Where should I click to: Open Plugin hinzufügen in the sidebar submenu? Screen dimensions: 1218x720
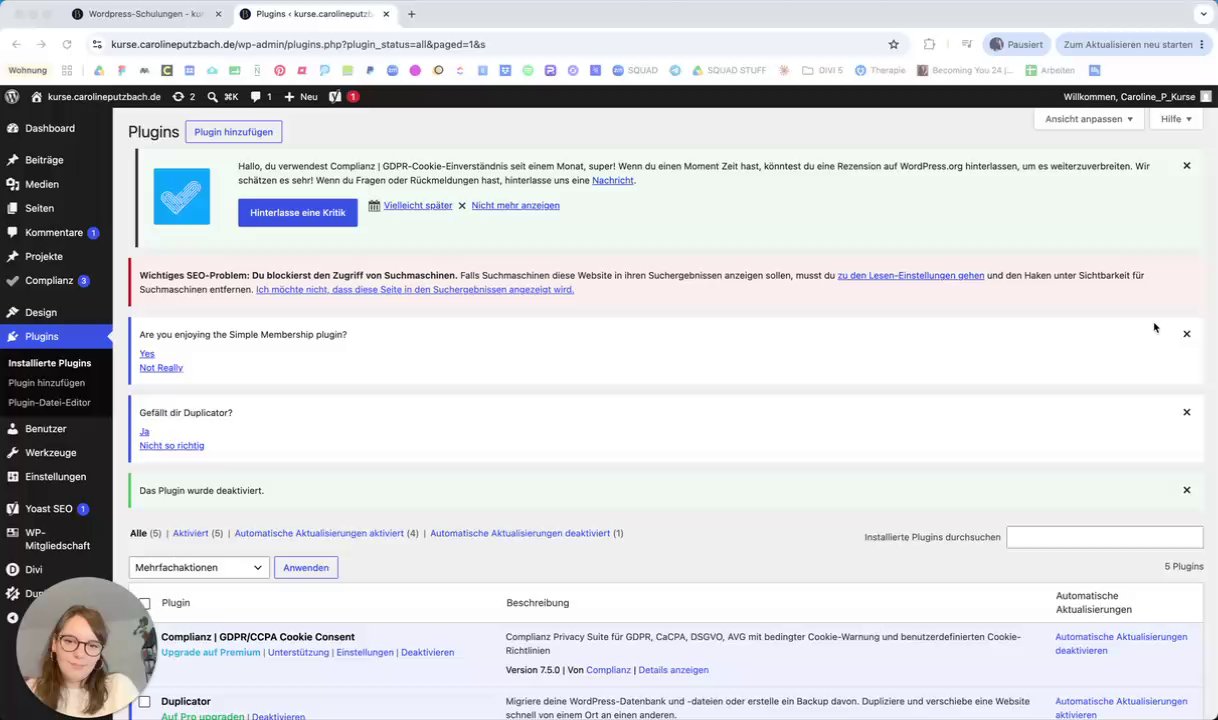pyautogui.click(x=47, y=383)
